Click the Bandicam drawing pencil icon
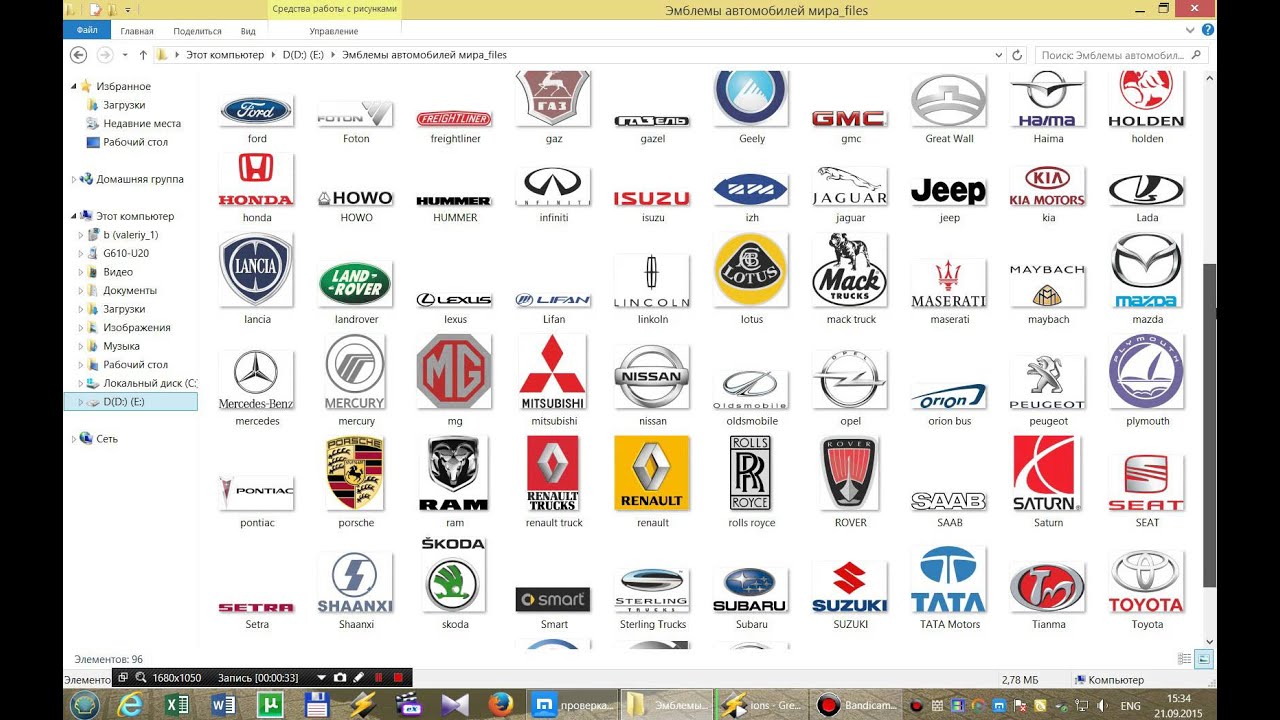This screenshot has width=1280, height=720. (x=359, y=678)
